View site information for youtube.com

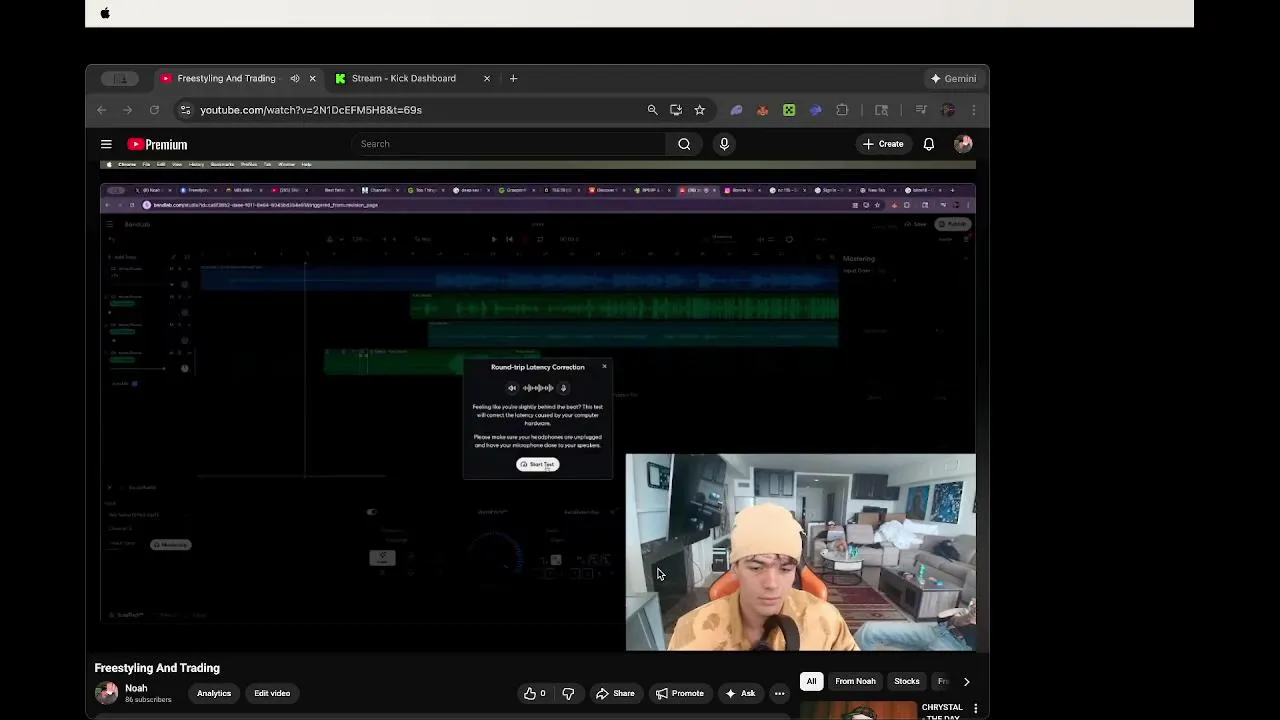tap(185, 110)
